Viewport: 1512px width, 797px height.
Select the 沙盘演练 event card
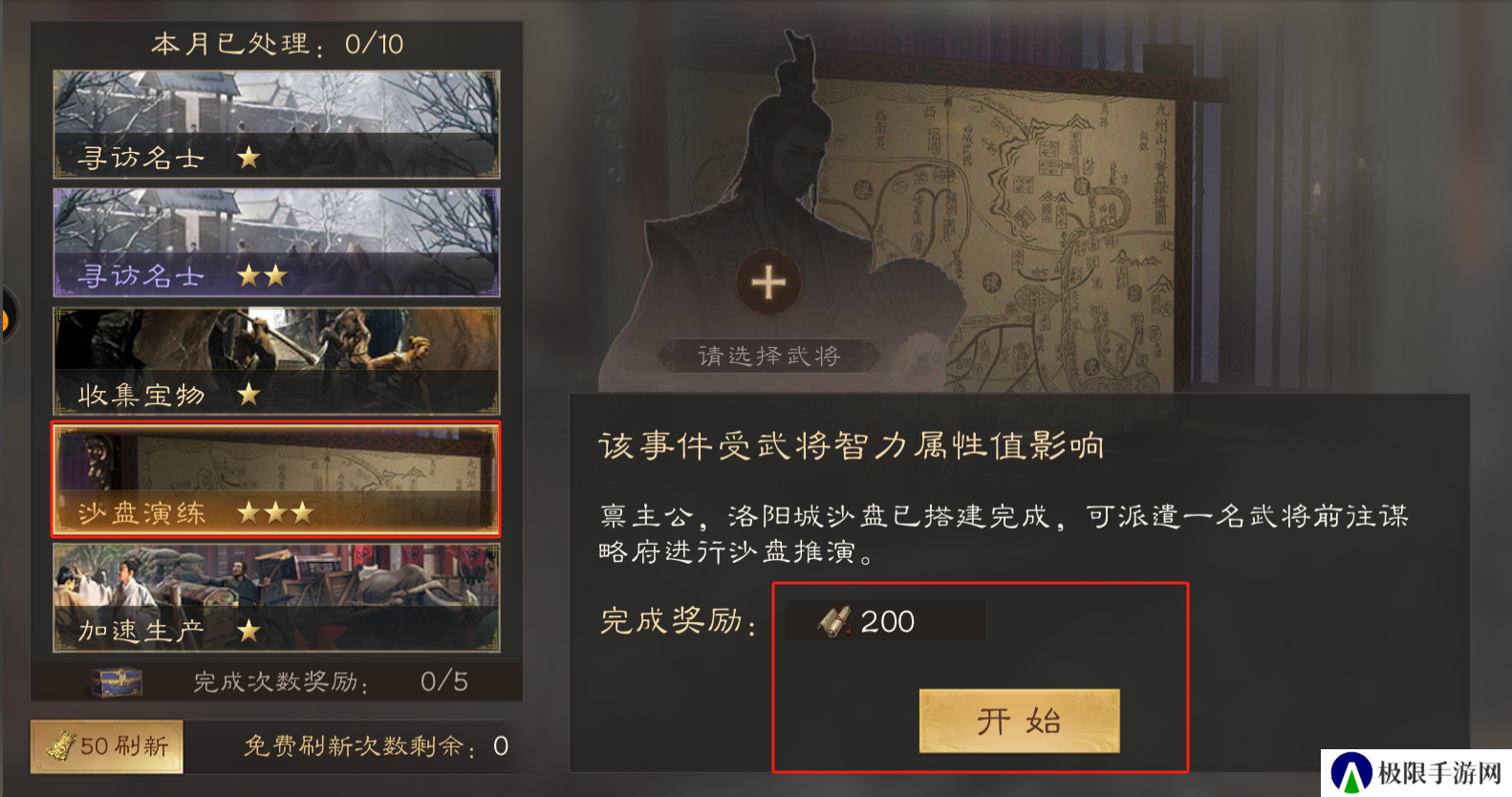point(276,480)
